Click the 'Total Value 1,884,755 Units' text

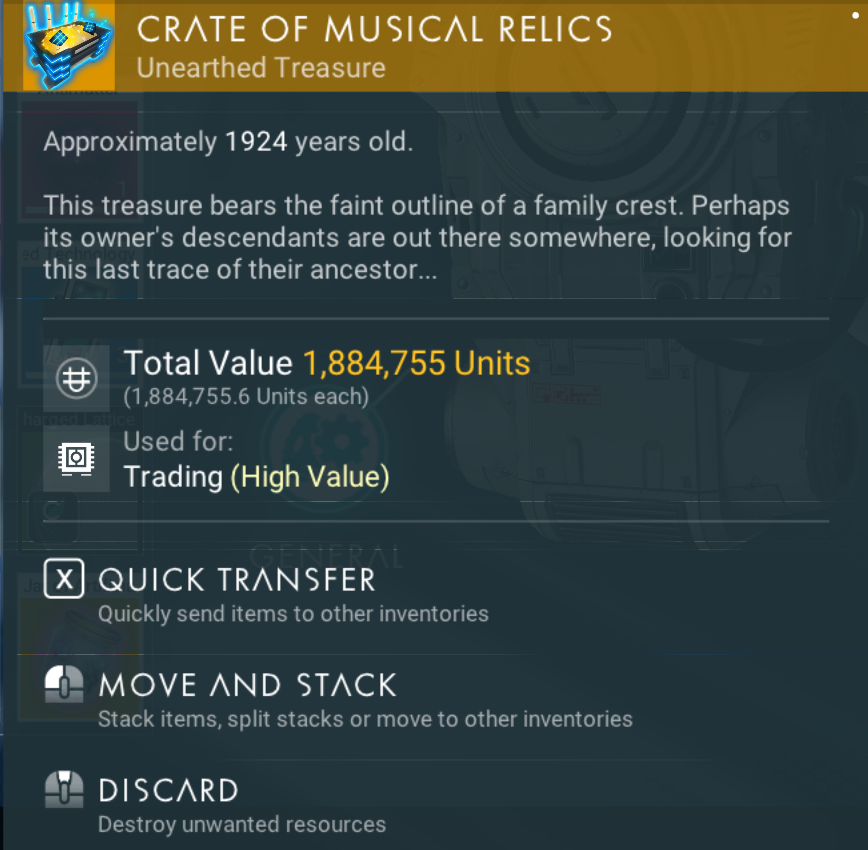[327, 363]
